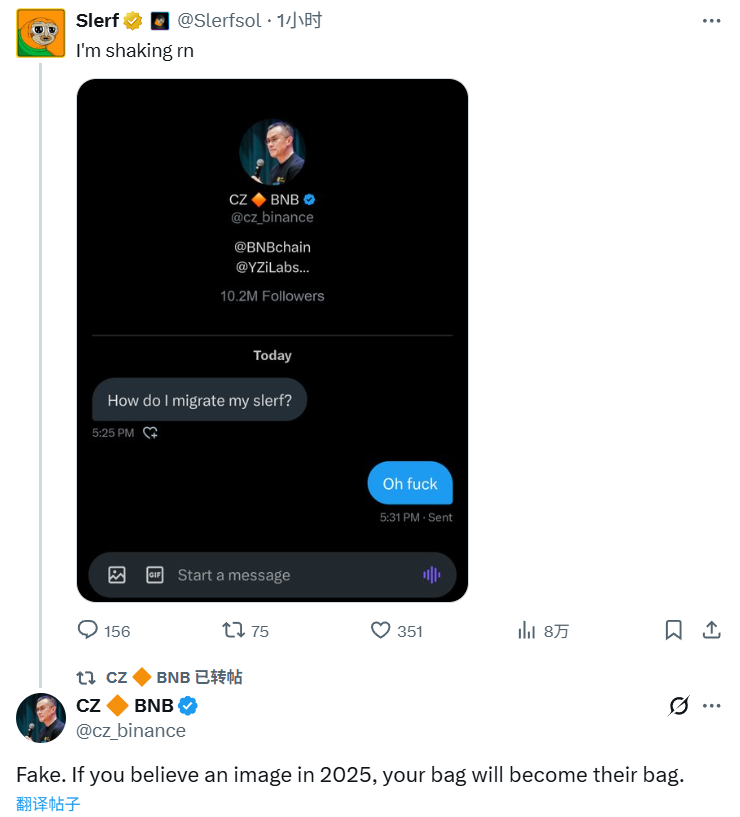Open more options on CZ's post
Viewport: 740px width, 817px height.
[711, 706]
